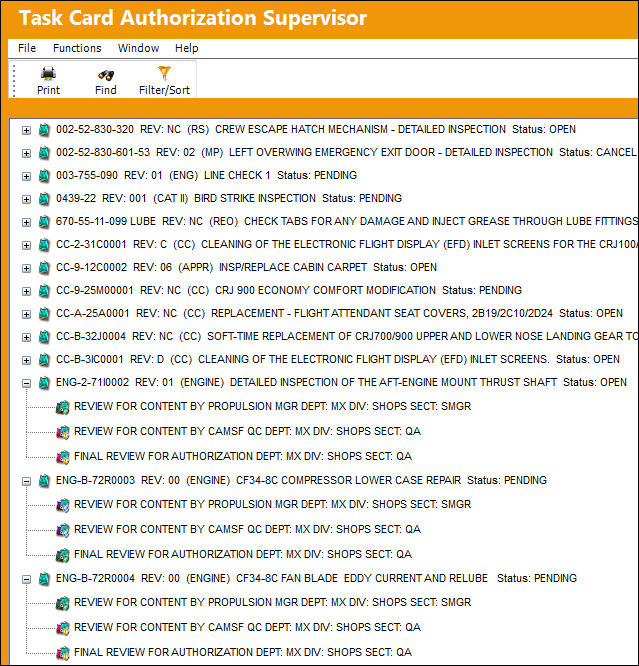The width and height of the screenshot is (639, 666).
Task: Click task card icon for CC-2-31C0001
Action: 44,245
